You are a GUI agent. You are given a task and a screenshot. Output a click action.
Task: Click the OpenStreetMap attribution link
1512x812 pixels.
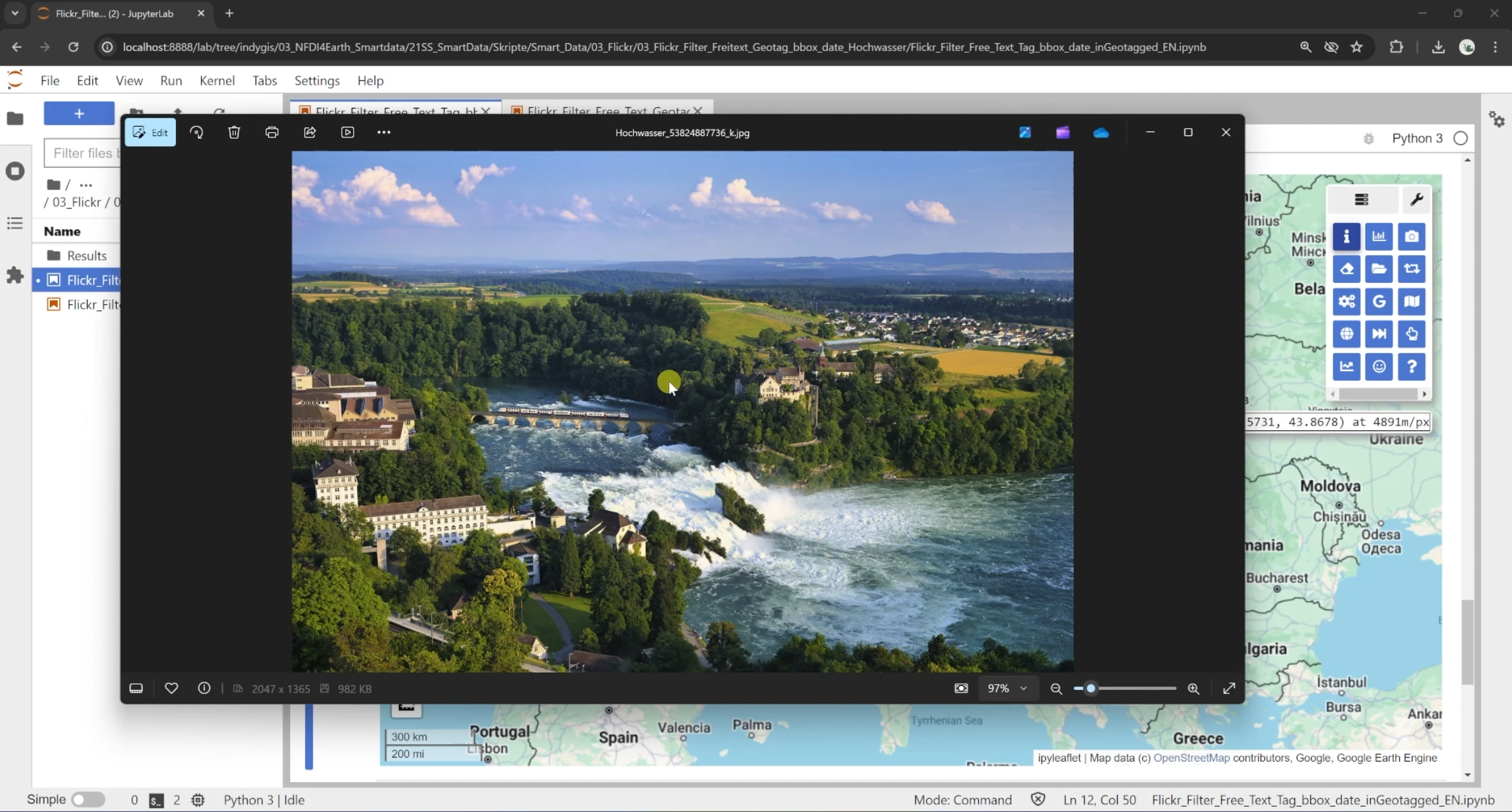(x=1191, y=758)
